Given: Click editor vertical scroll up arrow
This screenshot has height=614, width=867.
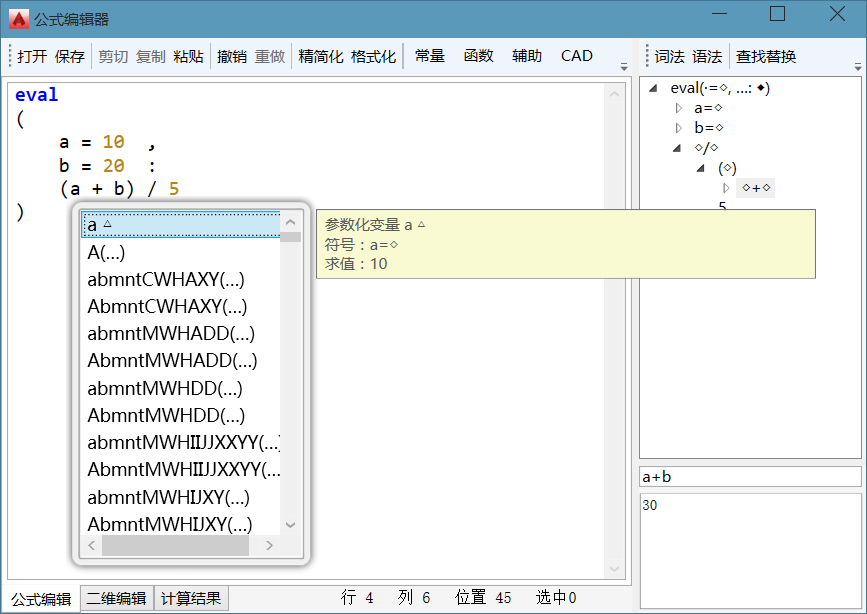Looking at the screenshot, I should [614, 95].
